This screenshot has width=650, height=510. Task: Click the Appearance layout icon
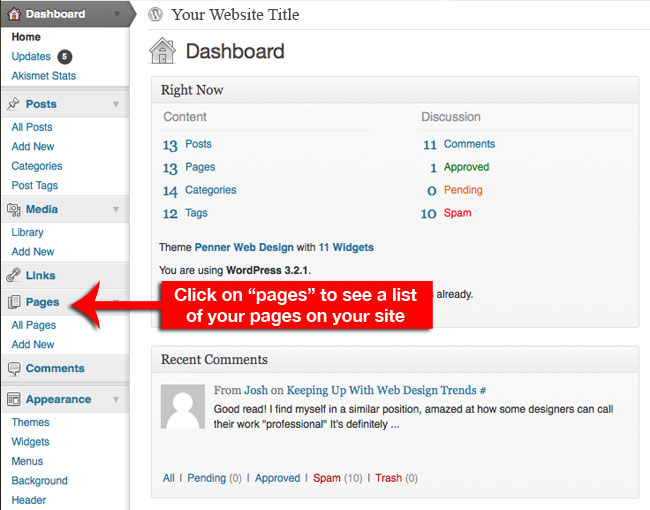pyautogui.click(x=14, y=399)
